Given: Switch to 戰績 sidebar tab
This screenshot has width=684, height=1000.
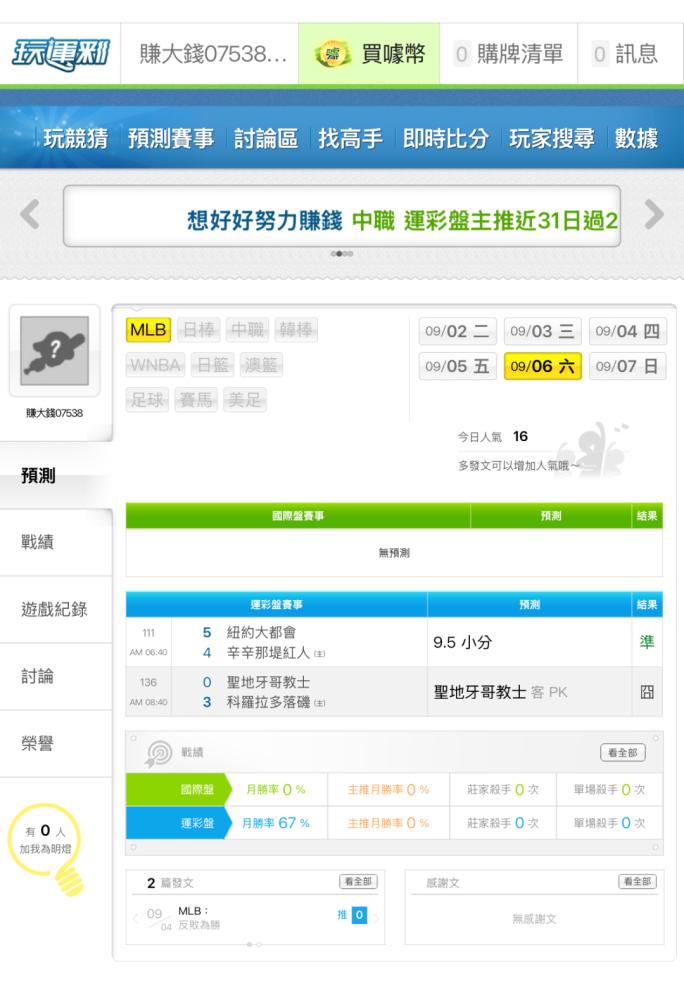Looking at the screenshot, I should click(56, 542).
